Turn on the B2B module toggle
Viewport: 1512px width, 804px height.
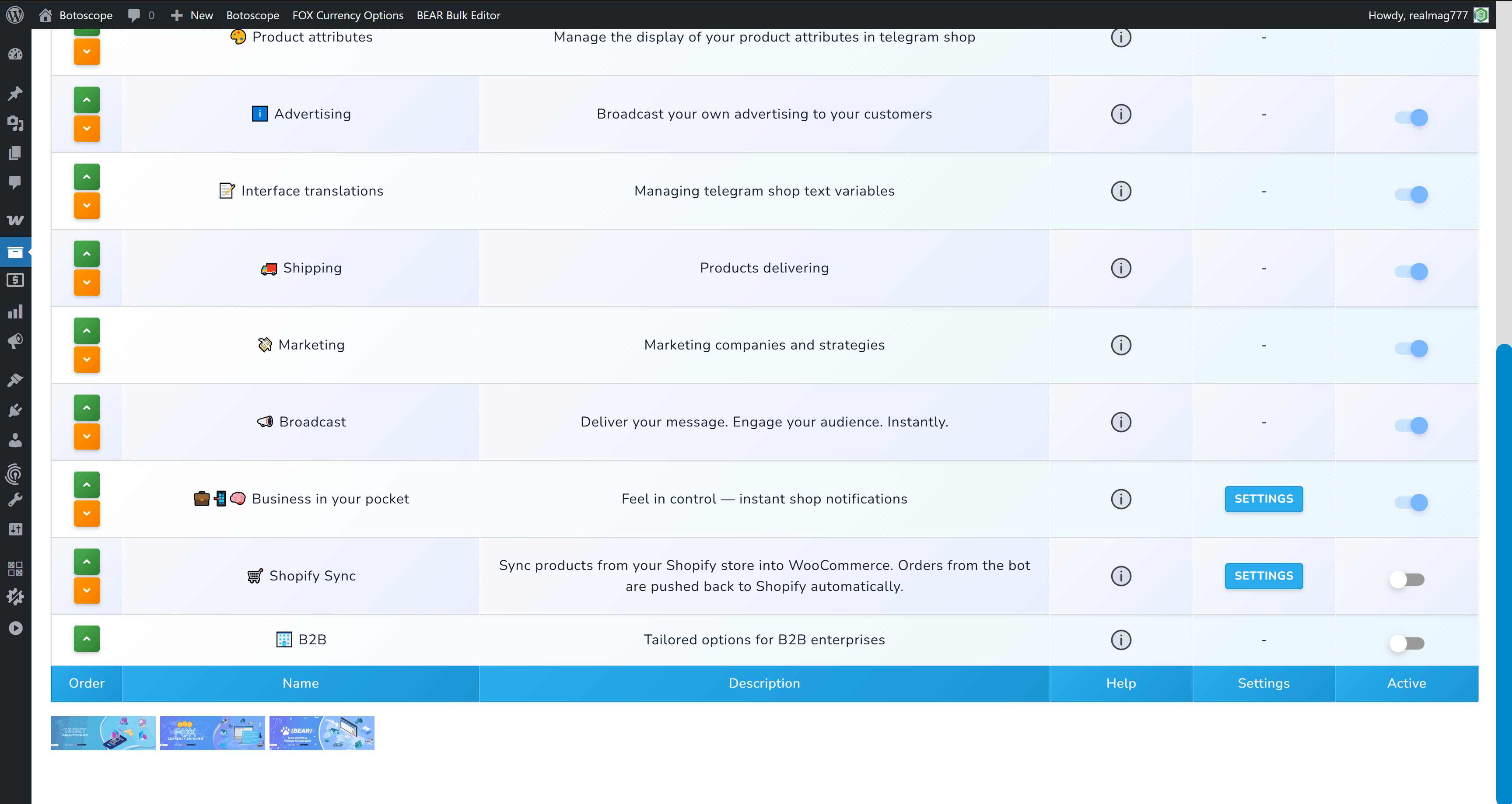point(1407,643)
